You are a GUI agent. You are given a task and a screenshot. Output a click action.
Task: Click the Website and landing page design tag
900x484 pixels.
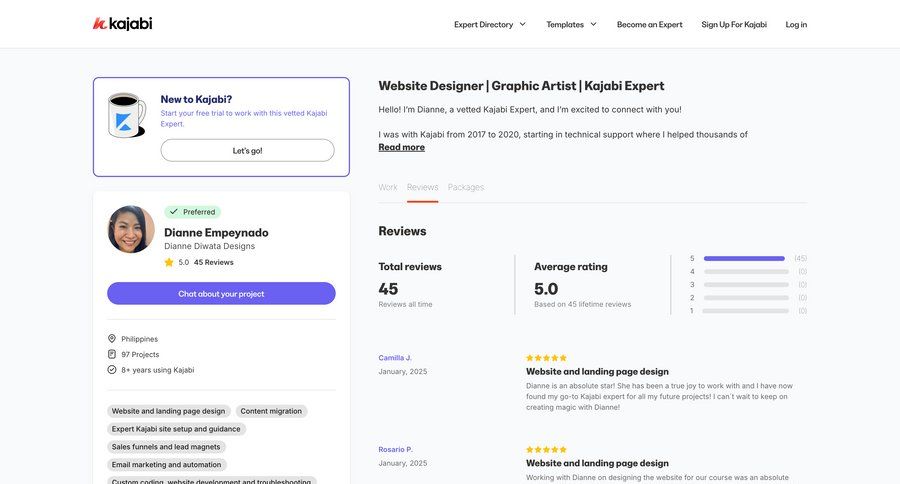pos(169,411)
